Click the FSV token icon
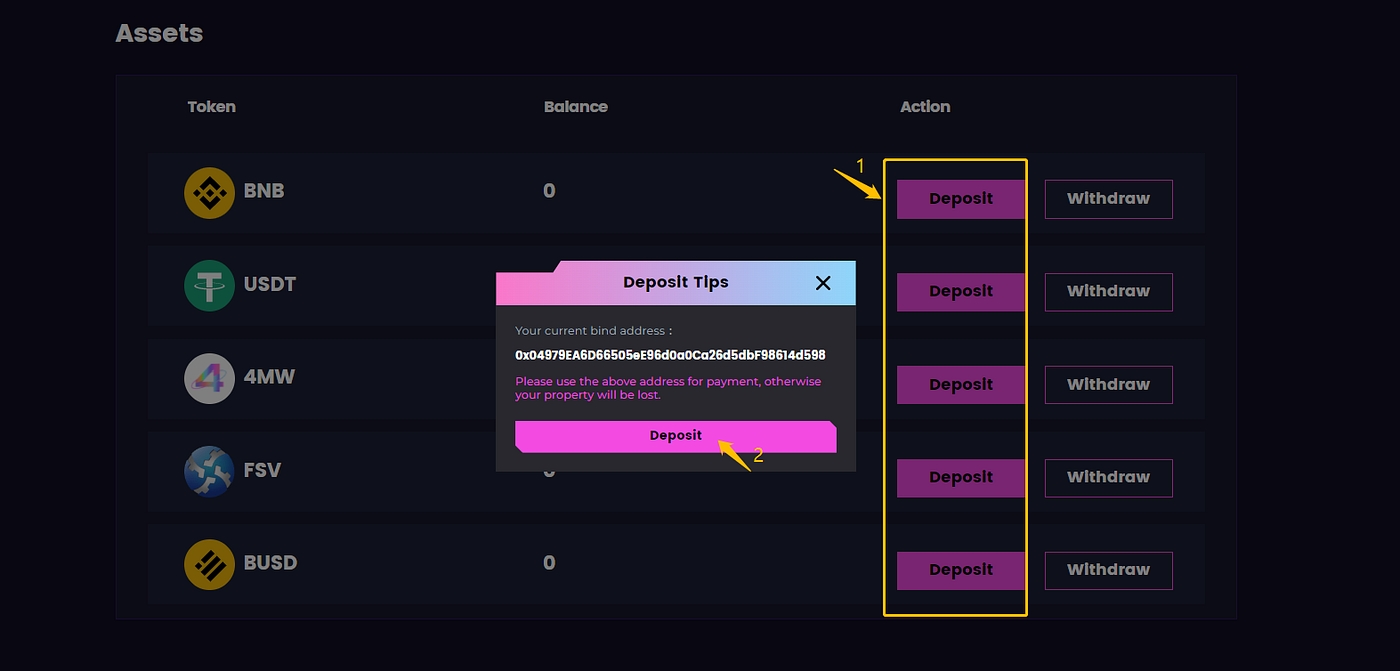 click(209, 471)
